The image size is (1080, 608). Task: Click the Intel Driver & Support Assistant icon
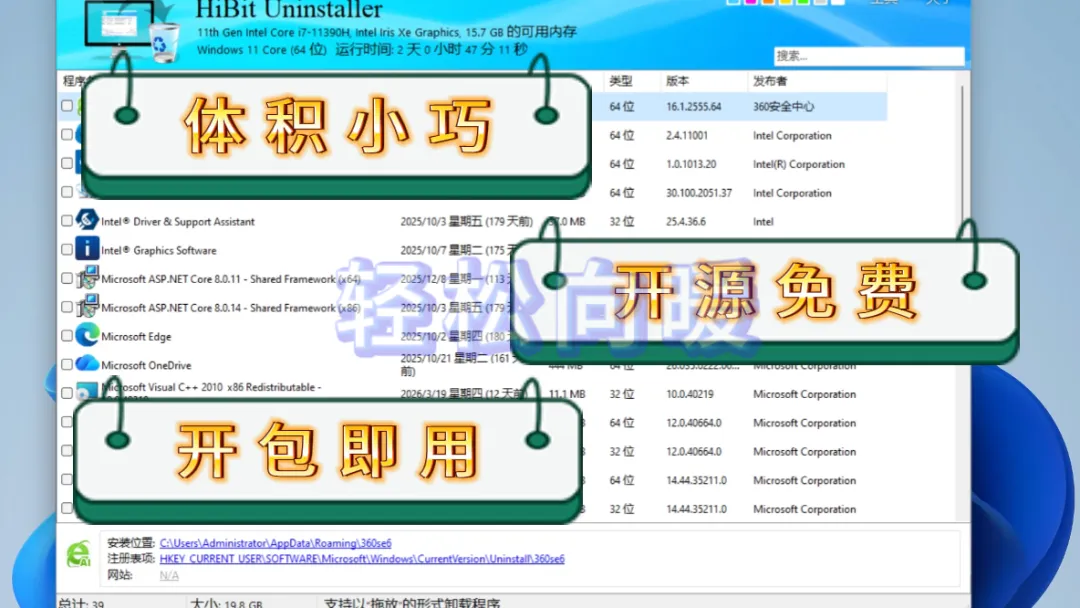pyautogui.click(x=87, y=220)
